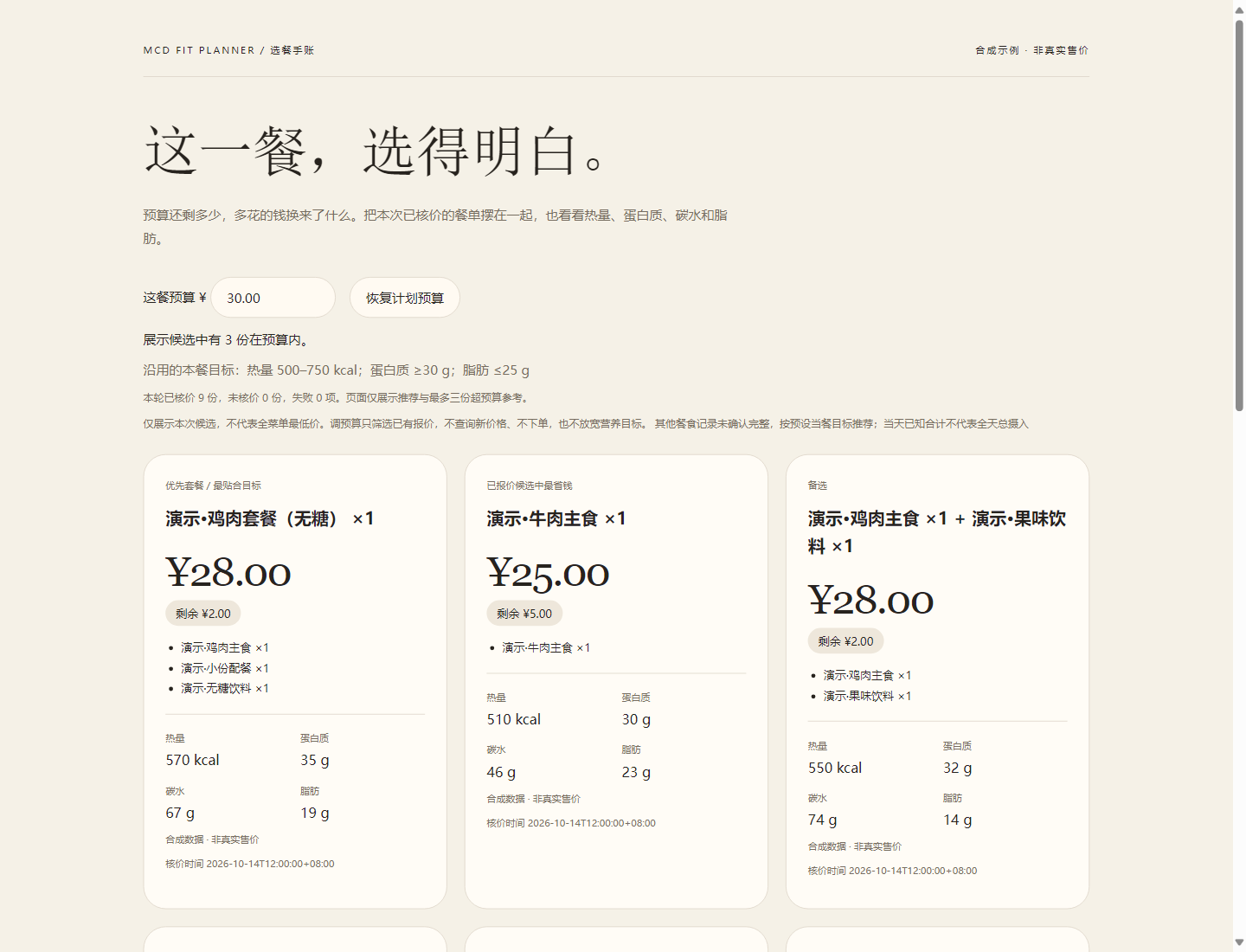This screenshot has height=952, width=1246.
Task: Click the headline 这一餐，选得明白。
Action: coord(376,151)
